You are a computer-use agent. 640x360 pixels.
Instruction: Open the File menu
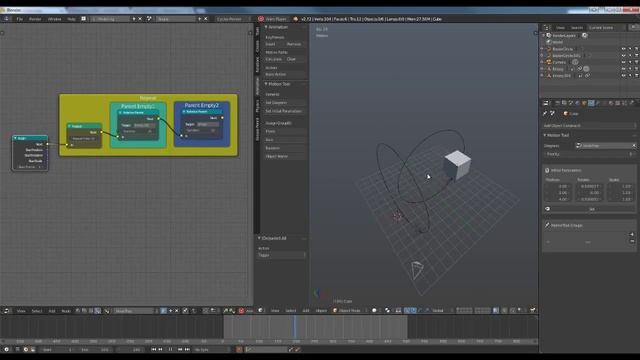19,19
